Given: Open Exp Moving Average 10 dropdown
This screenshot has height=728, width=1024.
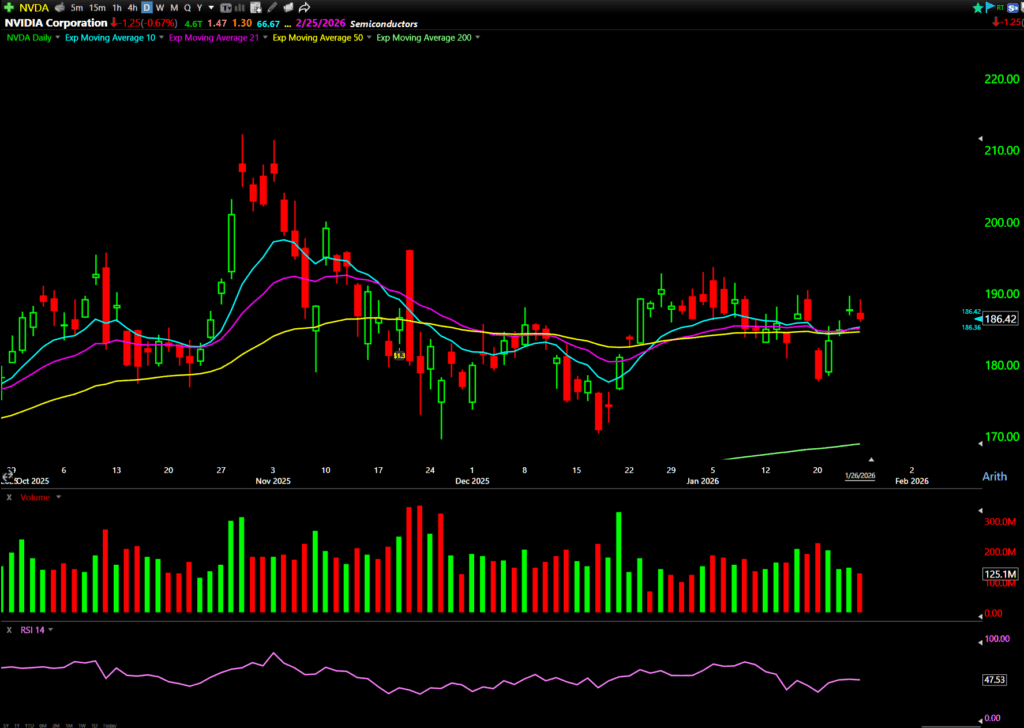Looking at the screenshot, I should [160, 38].
